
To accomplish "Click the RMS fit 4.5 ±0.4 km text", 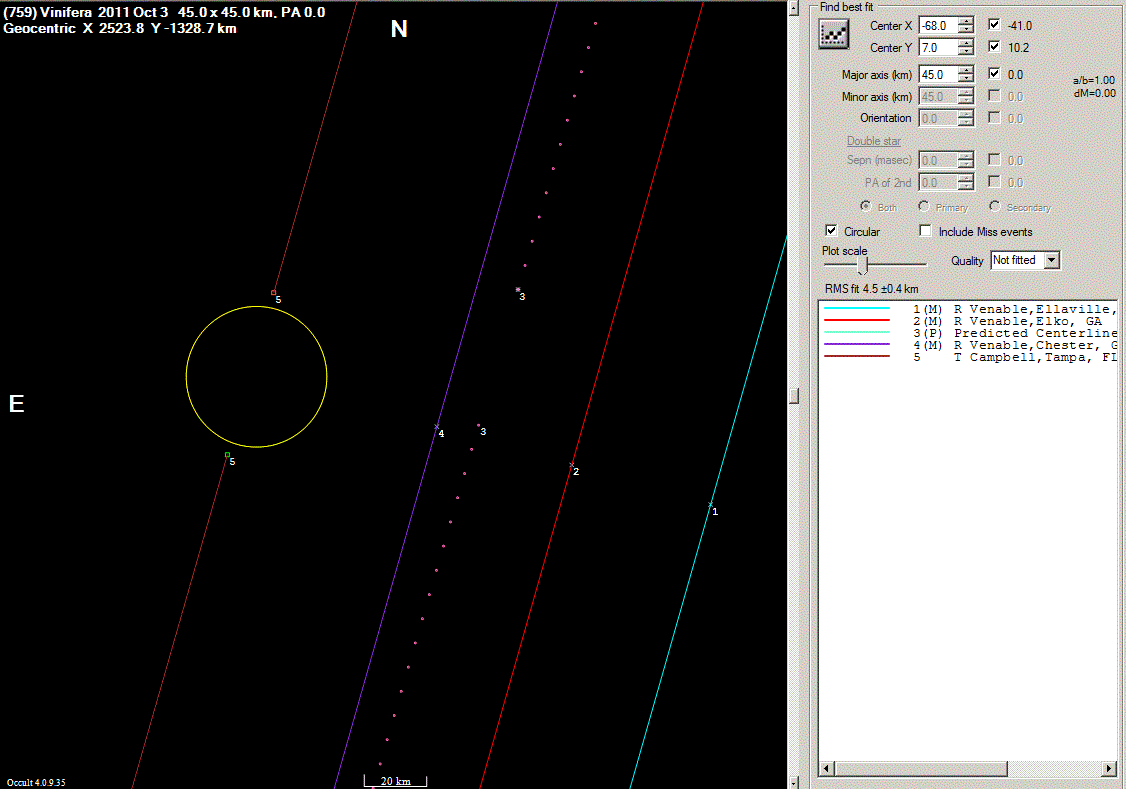I will tap(871, 289).
